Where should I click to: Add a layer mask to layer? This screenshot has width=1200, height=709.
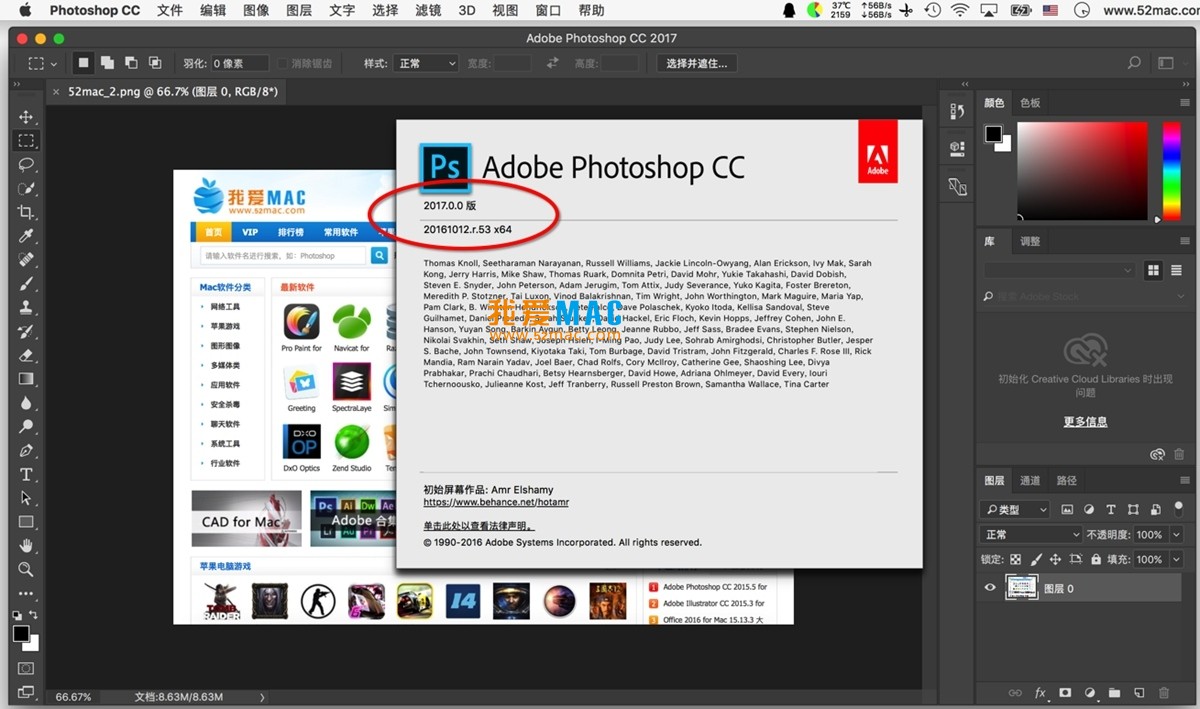point(1065,693)
